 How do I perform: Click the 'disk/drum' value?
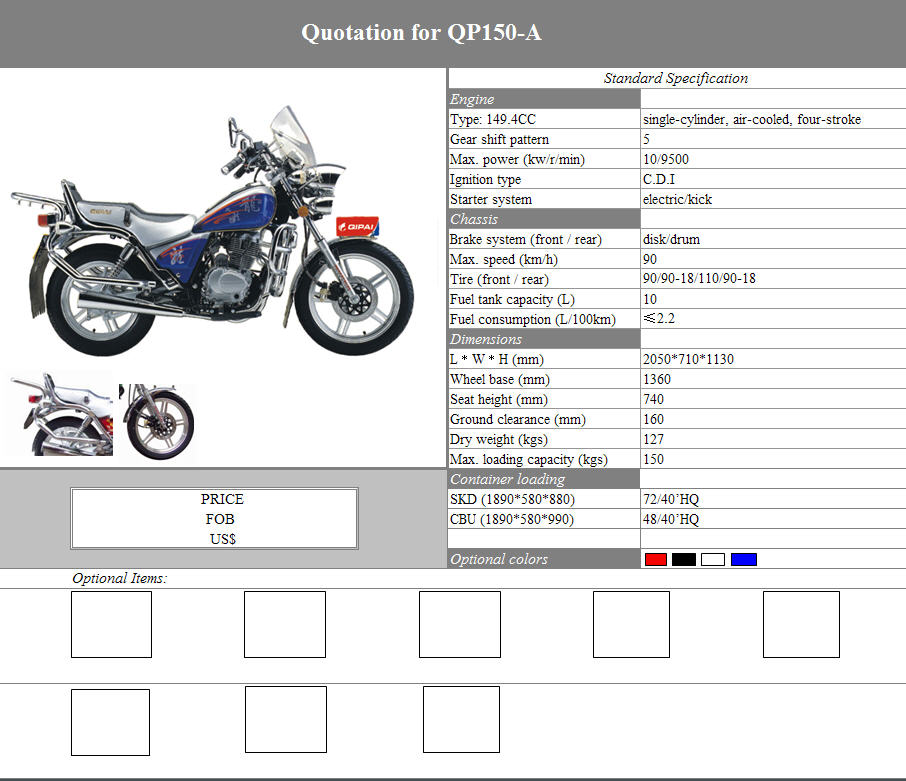point(671,239)
